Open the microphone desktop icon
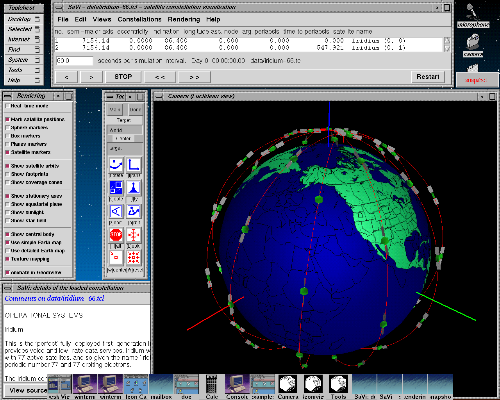 [x=473, y=15]
